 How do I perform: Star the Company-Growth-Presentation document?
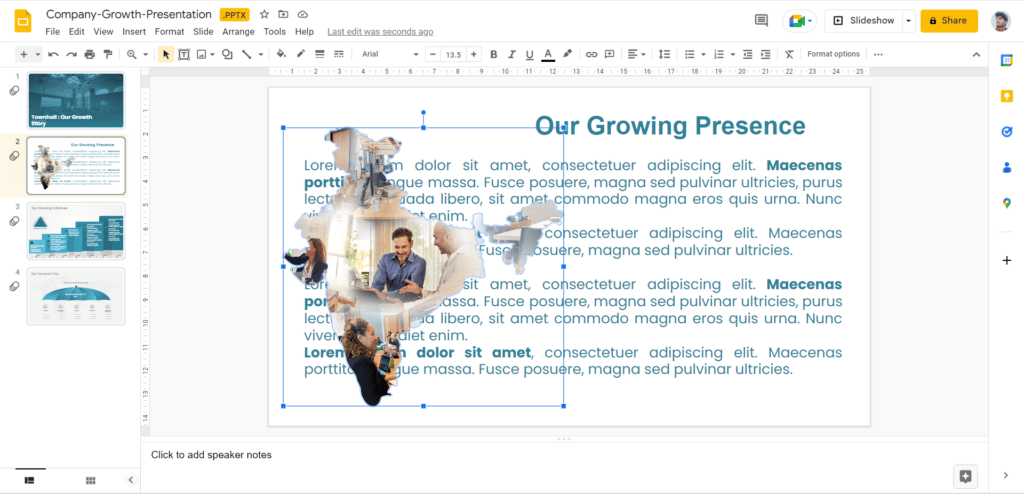(x=264, y=15)
